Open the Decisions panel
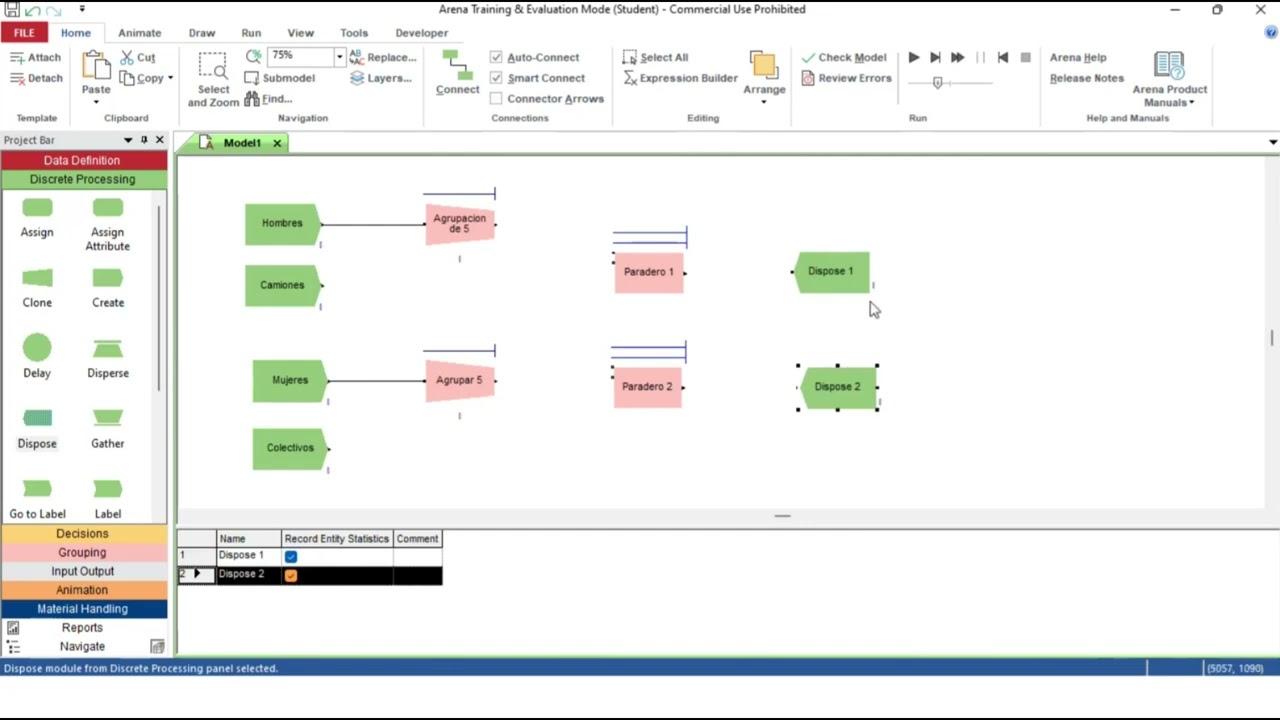 82,534
